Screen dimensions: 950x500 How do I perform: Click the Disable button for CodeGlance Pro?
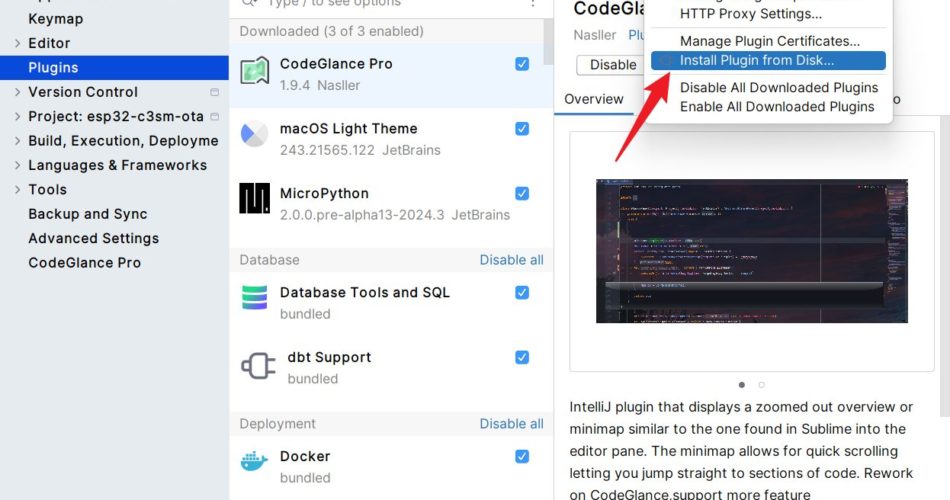pyautogui.click(x=611, y=65)
